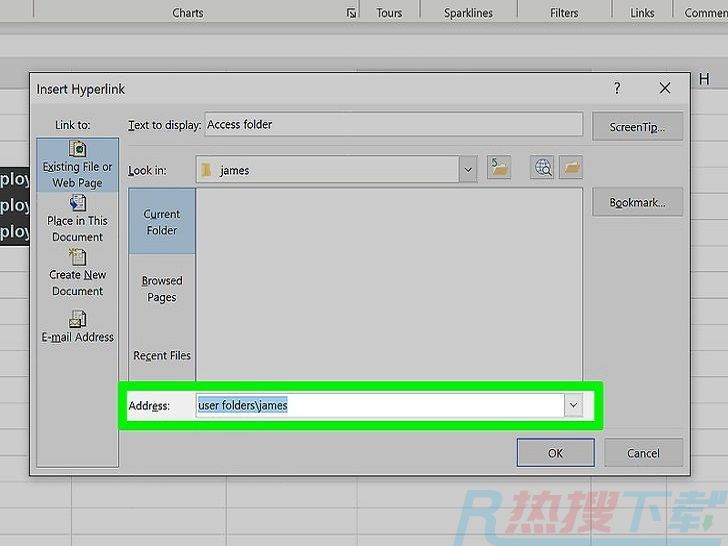Select Existing File or Web Page link type
The width and height of the screenshot is (728, 546).
click(78, 165)
